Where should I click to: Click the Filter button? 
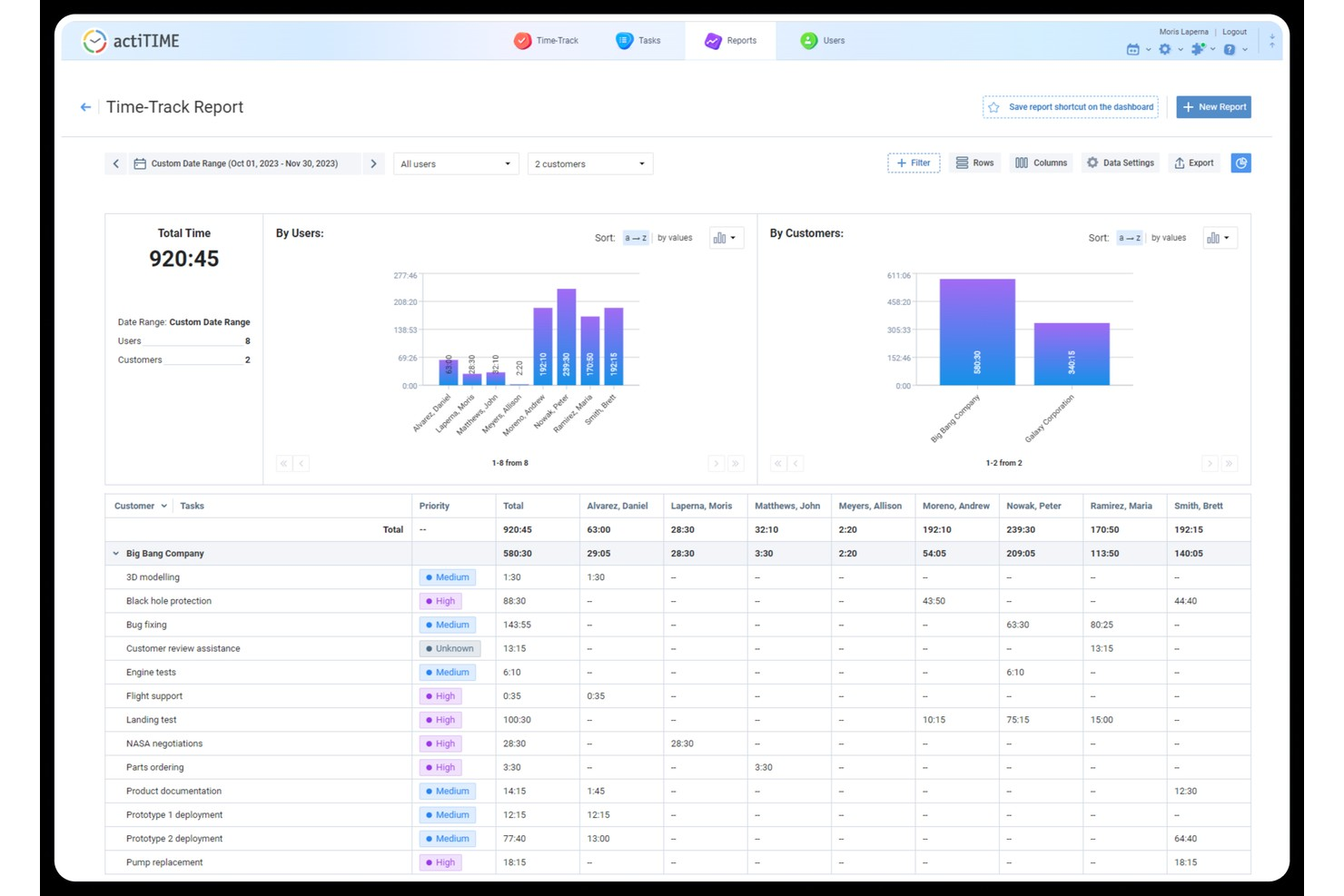(914, 163)
